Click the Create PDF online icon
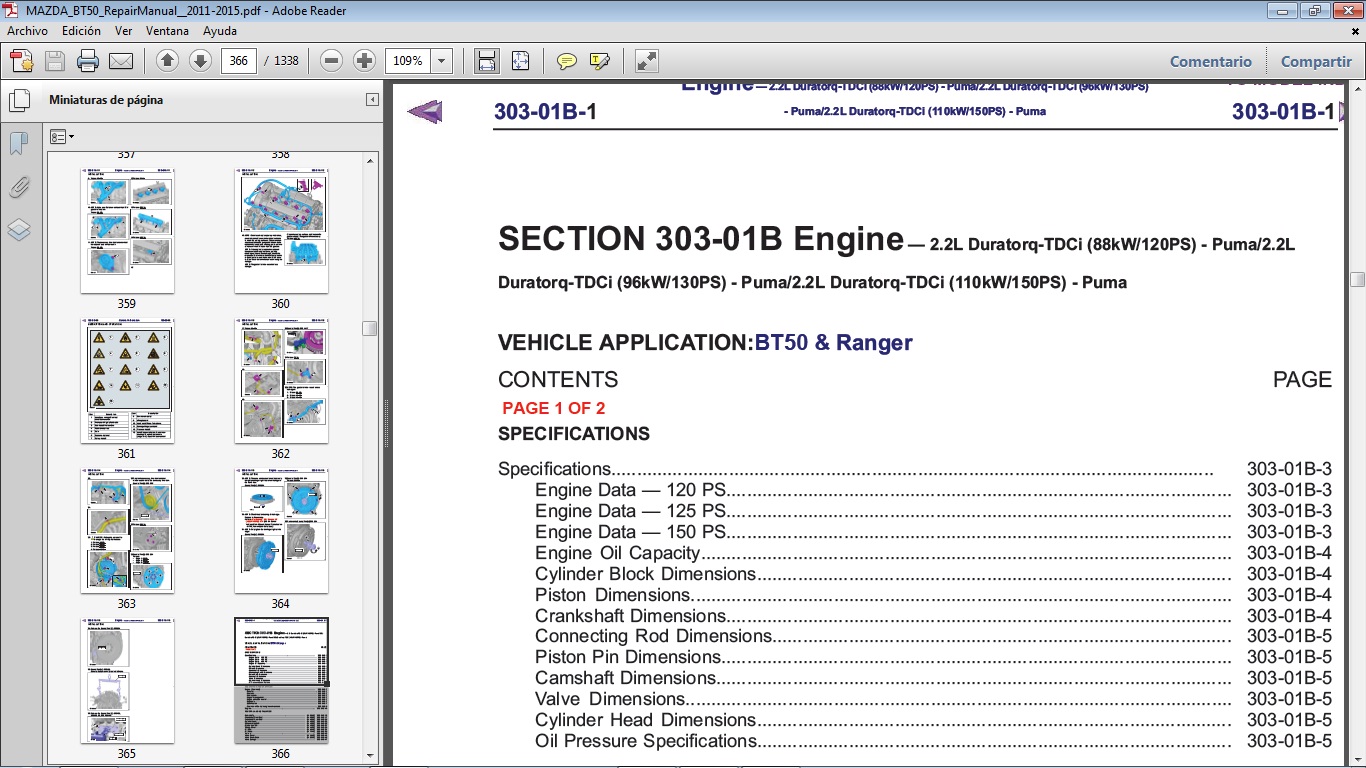 coord(22,61)
